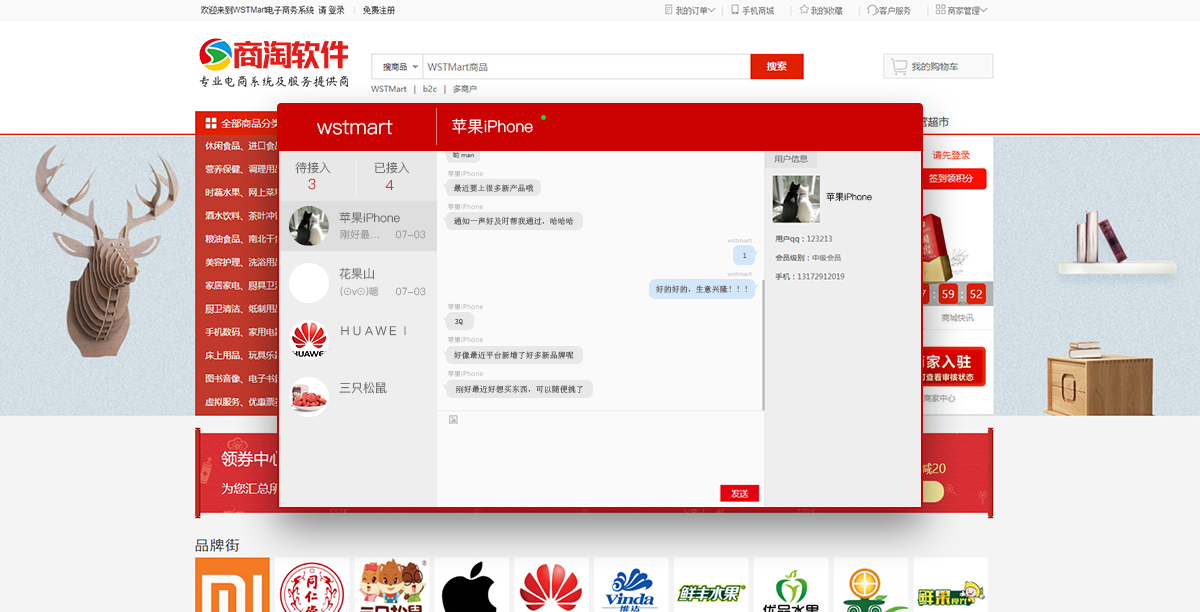Screen dimensions: 1200x612
Task: Click the 免费注册 link
Action: (378, 10)
